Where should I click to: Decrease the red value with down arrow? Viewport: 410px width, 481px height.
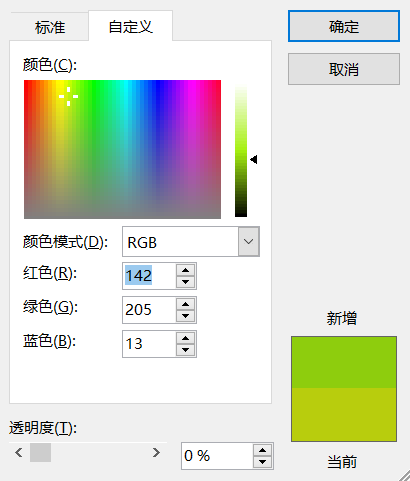186,282
